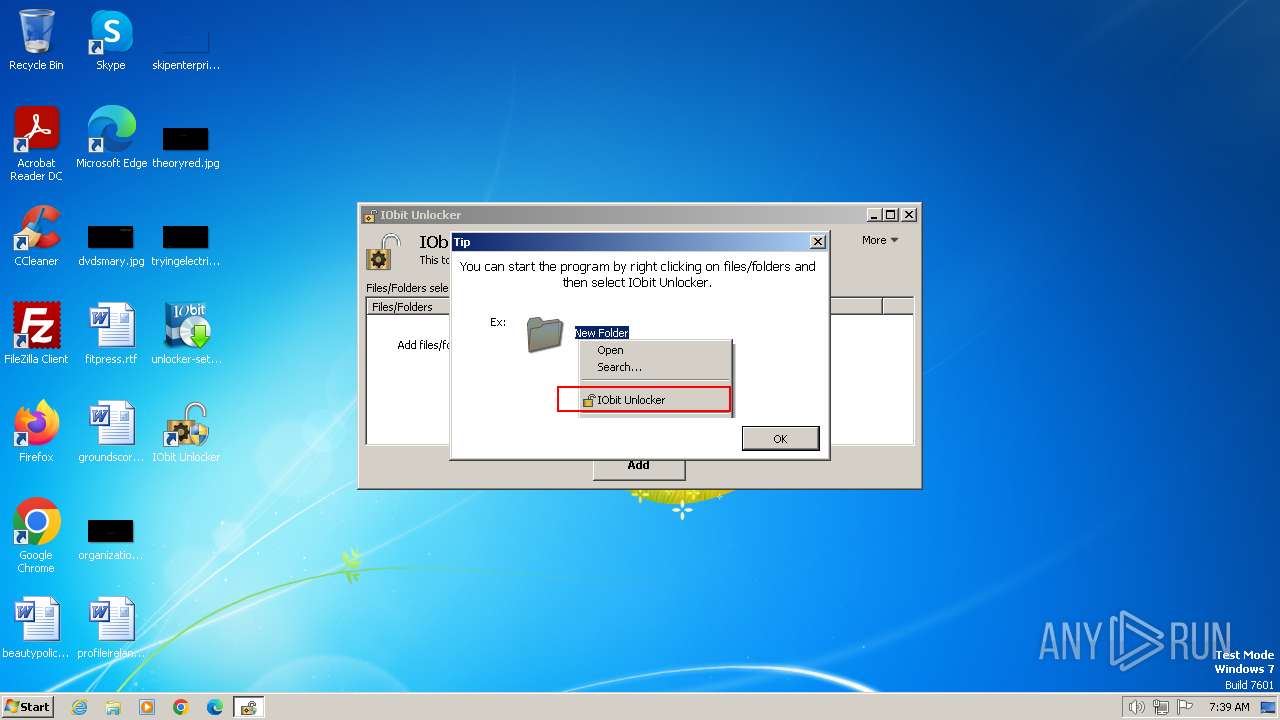Open the More dropdown in IObit Unlocker
Screen dimensions: 1280x720
tap(880, 240)
